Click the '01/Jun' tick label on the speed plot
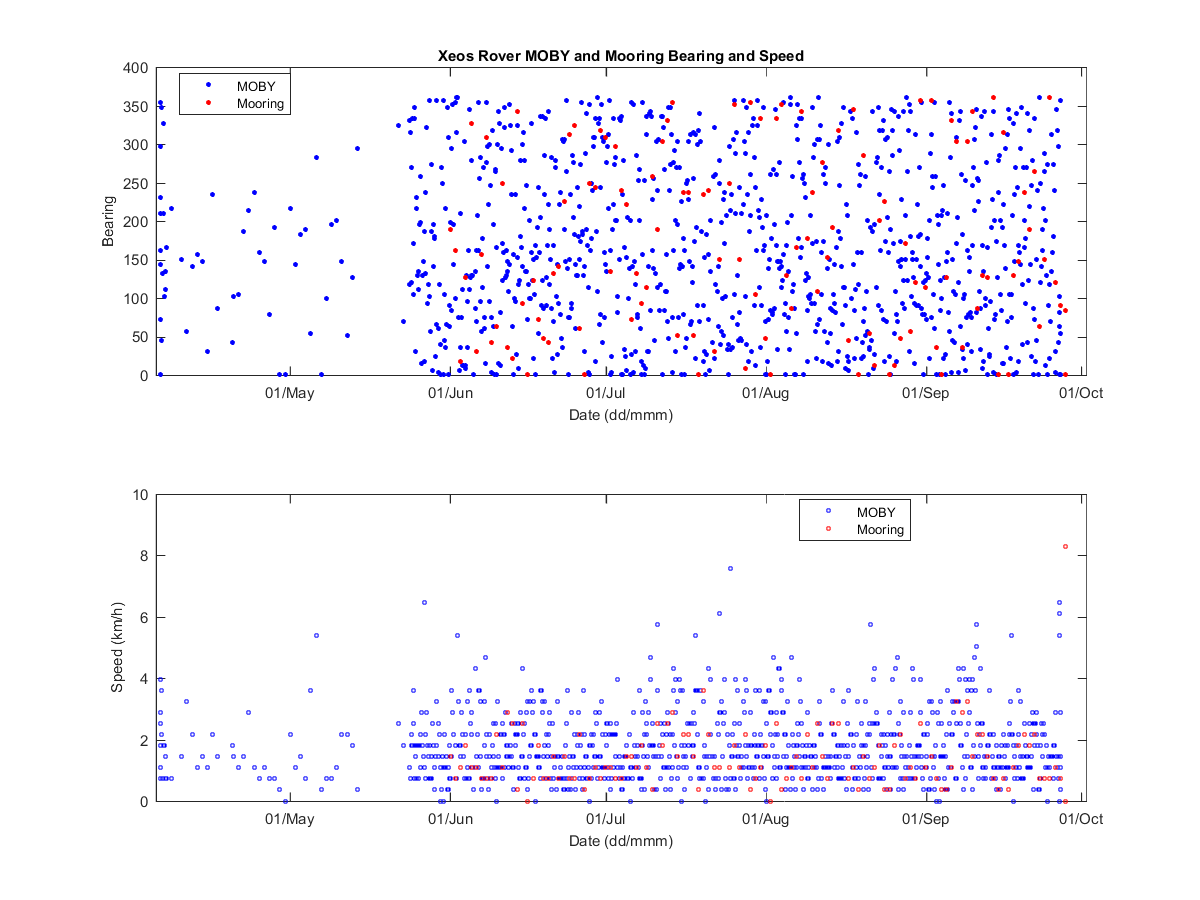 point(450,819)
